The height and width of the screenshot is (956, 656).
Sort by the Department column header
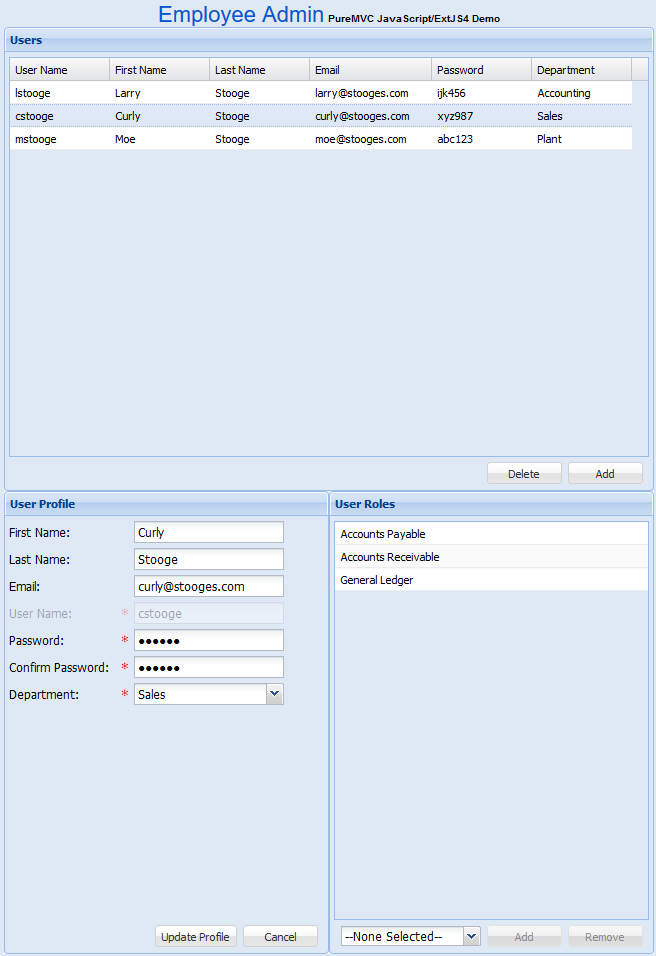point(581,70)
